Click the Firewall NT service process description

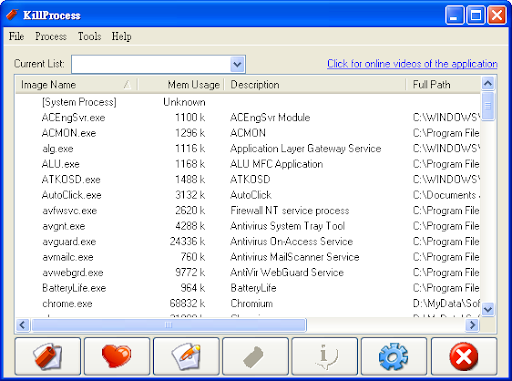290,211
